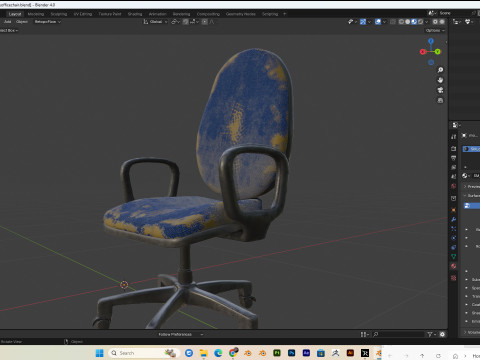Viewport: 480px width, 360px height.
Task: Click the red X axis gizmo ball
Action: 423,52
